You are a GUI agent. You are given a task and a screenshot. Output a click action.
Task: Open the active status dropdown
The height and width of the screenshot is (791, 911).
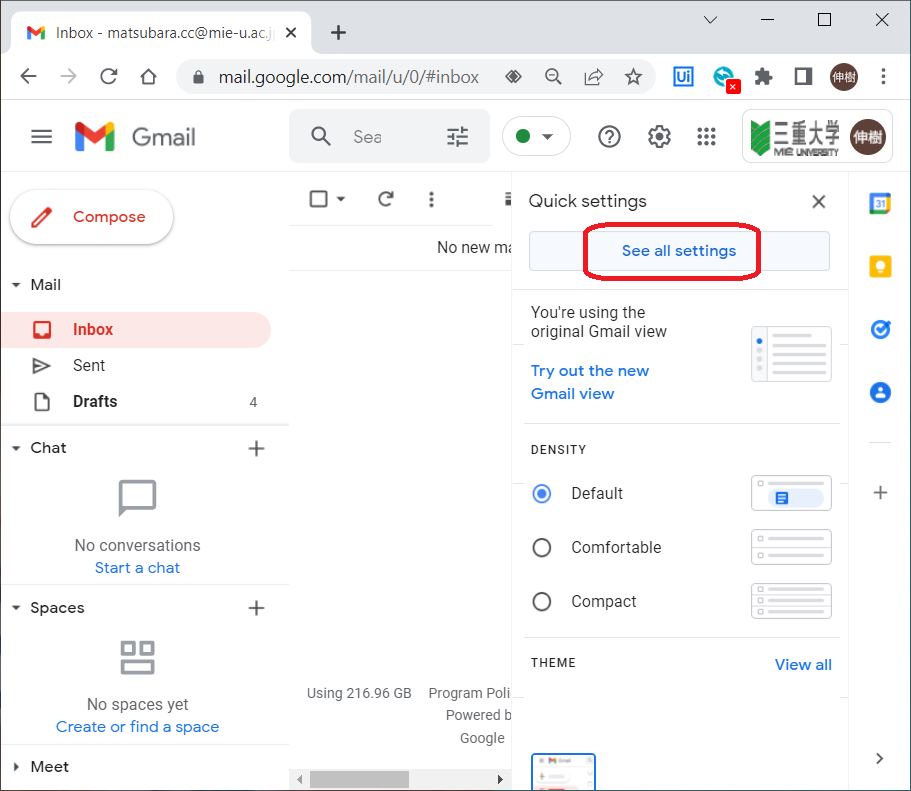coord(536,137)
